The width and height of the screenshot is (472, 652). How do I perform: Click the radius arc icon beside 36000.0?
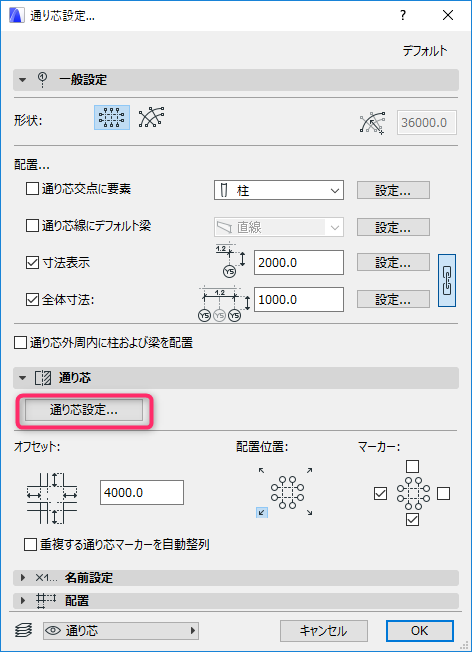(372, 123)
